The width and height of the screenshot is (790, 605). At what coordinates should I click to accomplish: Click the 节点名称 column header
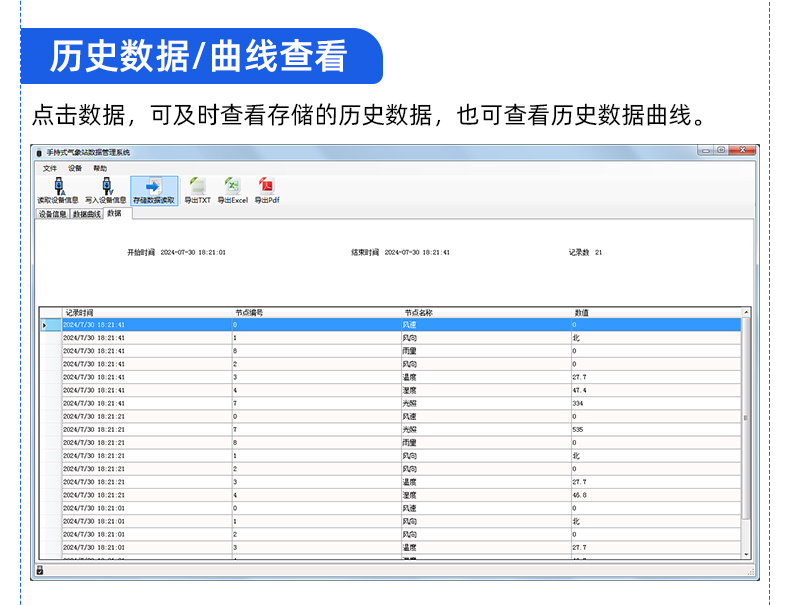pos(418,312)
